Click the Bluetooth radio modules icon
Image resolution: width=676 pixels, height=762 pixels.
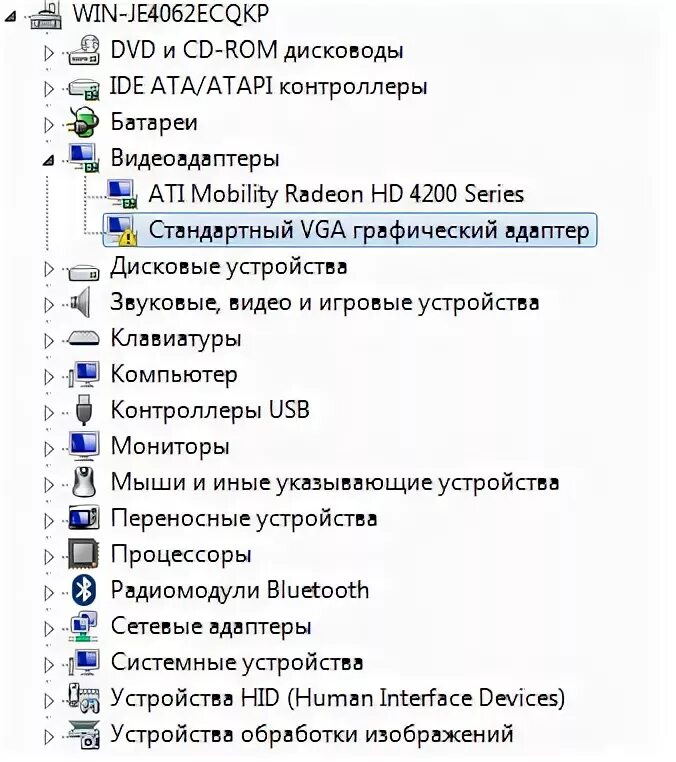tap(84, 590)
